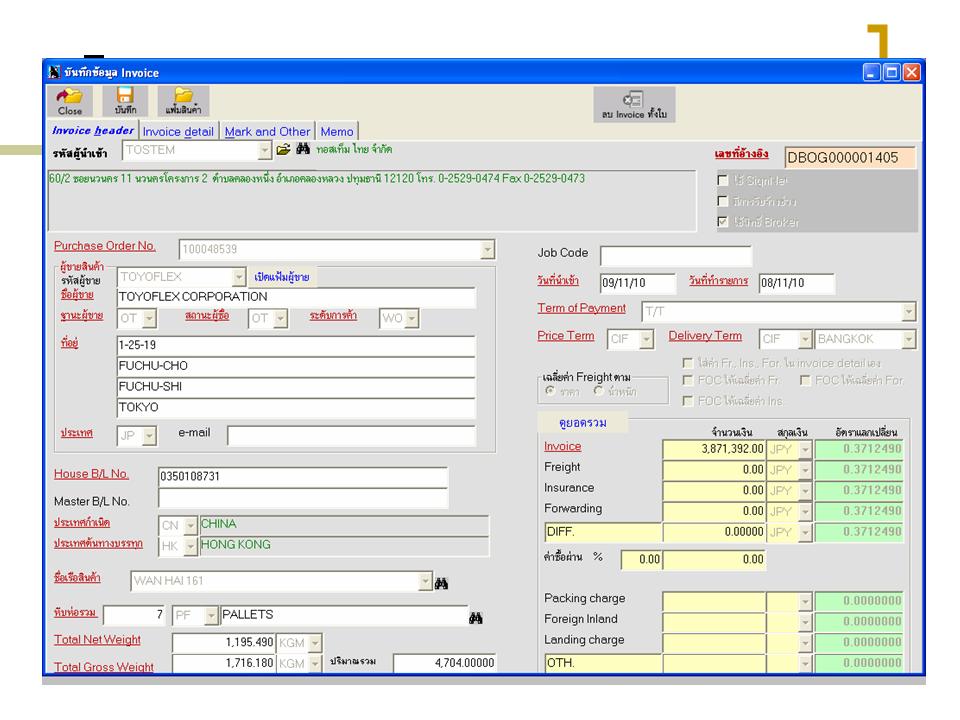This screenshot has width=960, height=720.
Task: Click the House B/L No. link label
Action: click(91, 474)
